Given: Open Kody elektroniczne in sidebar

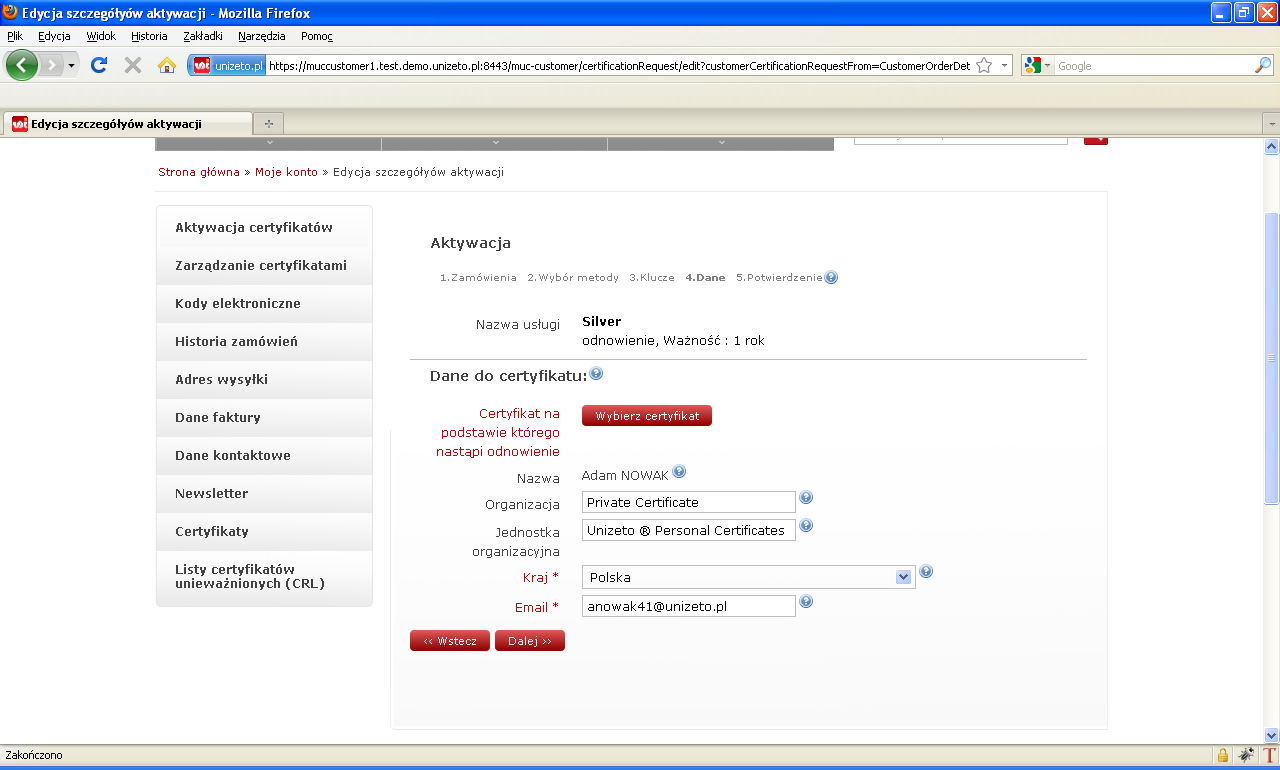Looking at the screenshot, I should pyautogui.click(x=264, y=303).
